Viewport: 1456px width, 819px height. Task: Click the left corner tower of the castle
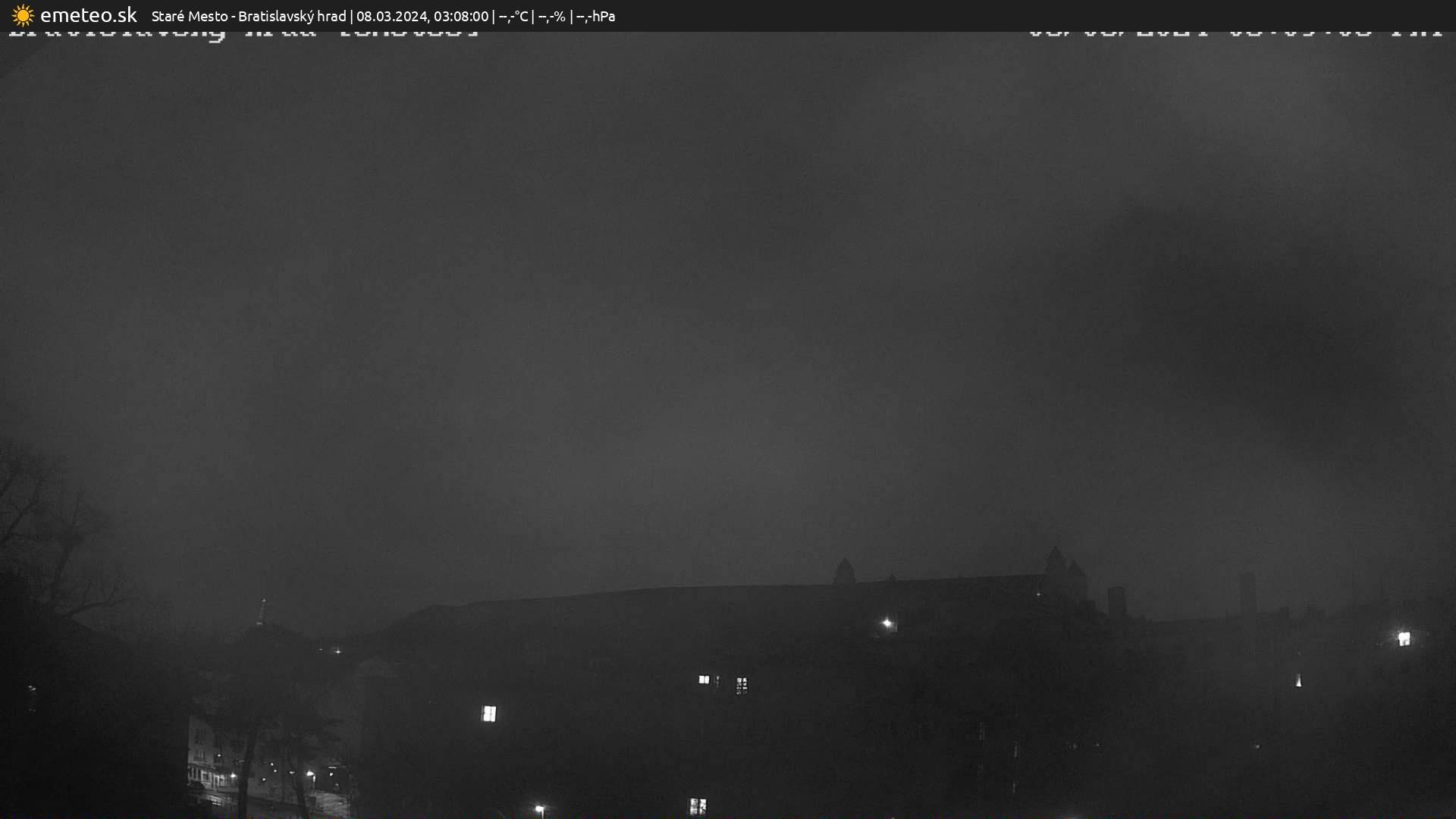point(844,572)
